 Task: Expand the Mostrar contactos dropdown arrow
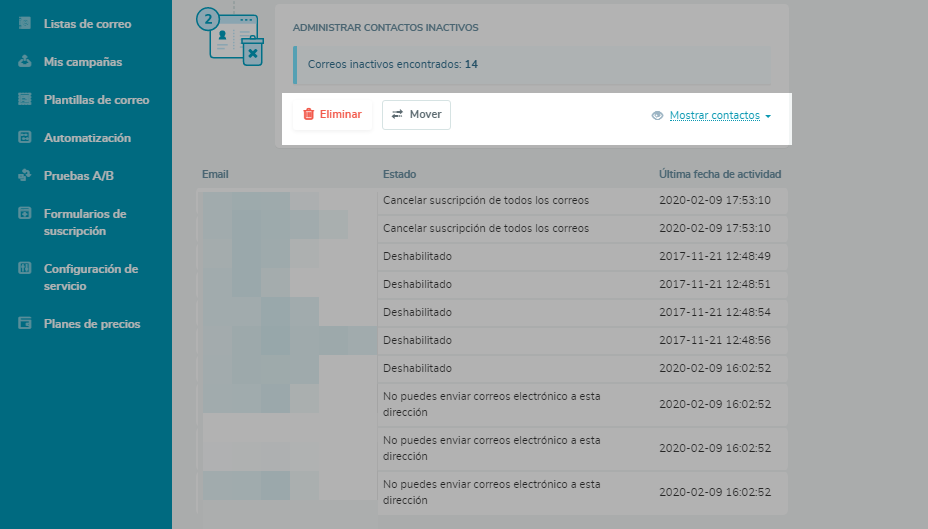pos(768,117)
